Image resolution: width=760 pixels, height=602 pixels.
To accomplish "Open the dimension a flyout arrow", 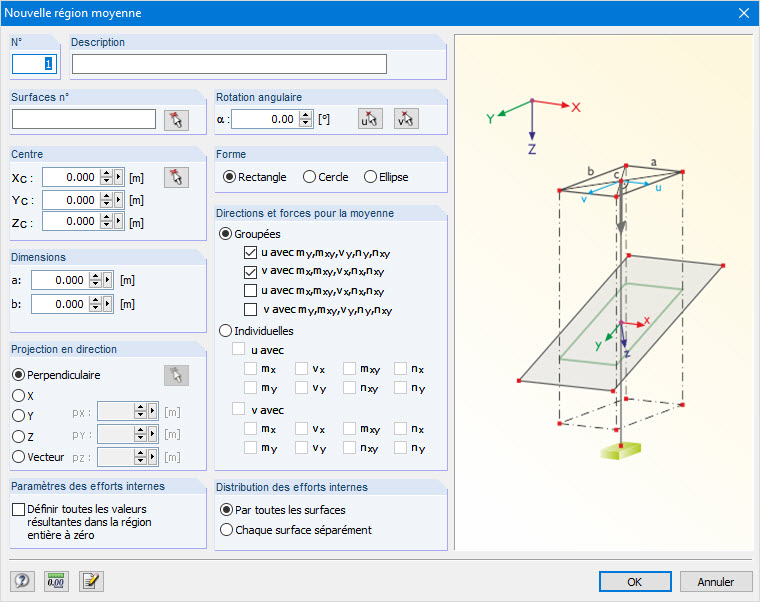I will click(x=107, y=280).
